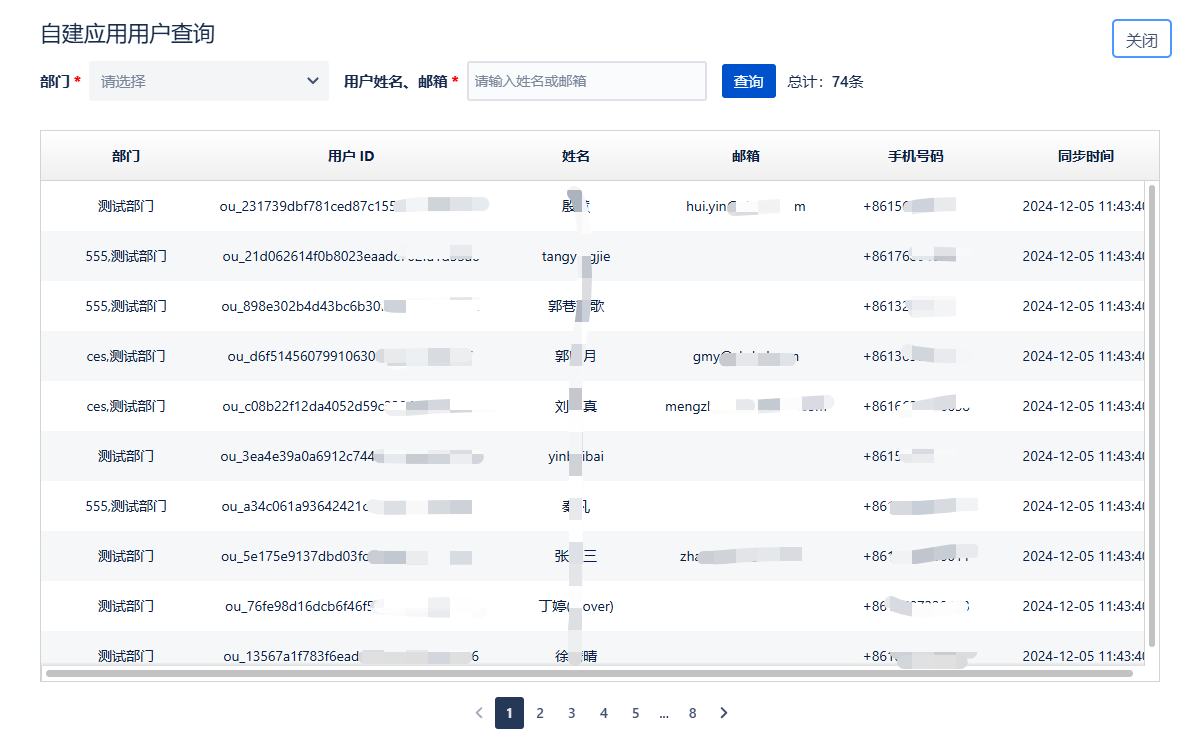Click the pagination ellipsis
Screen dimensions: 1184x735
664,713
